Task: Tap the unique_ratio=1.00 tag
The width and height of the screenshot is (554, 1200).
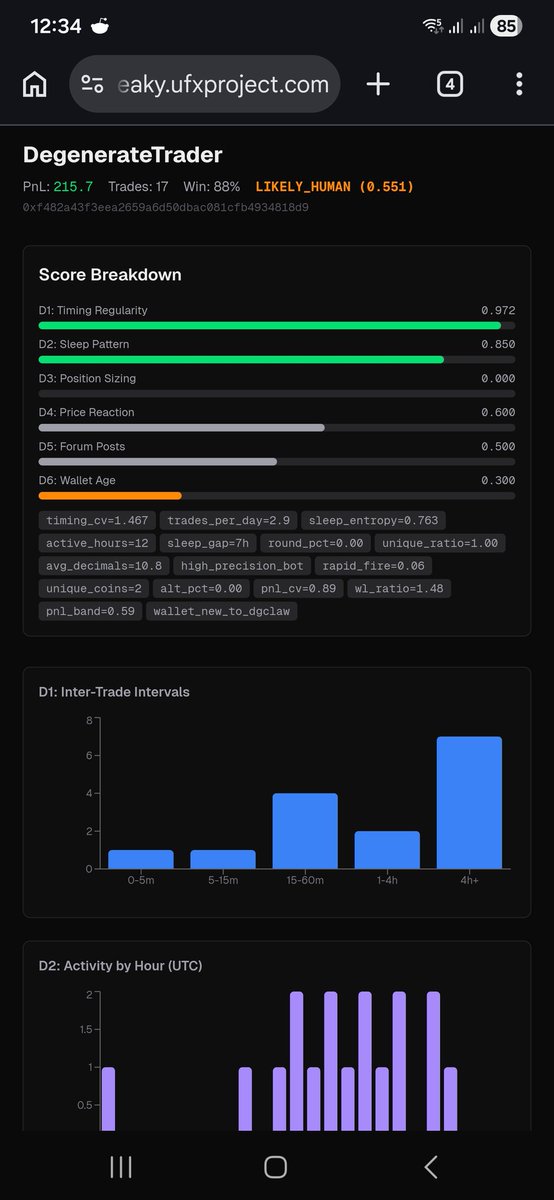Action: [440, 544]
